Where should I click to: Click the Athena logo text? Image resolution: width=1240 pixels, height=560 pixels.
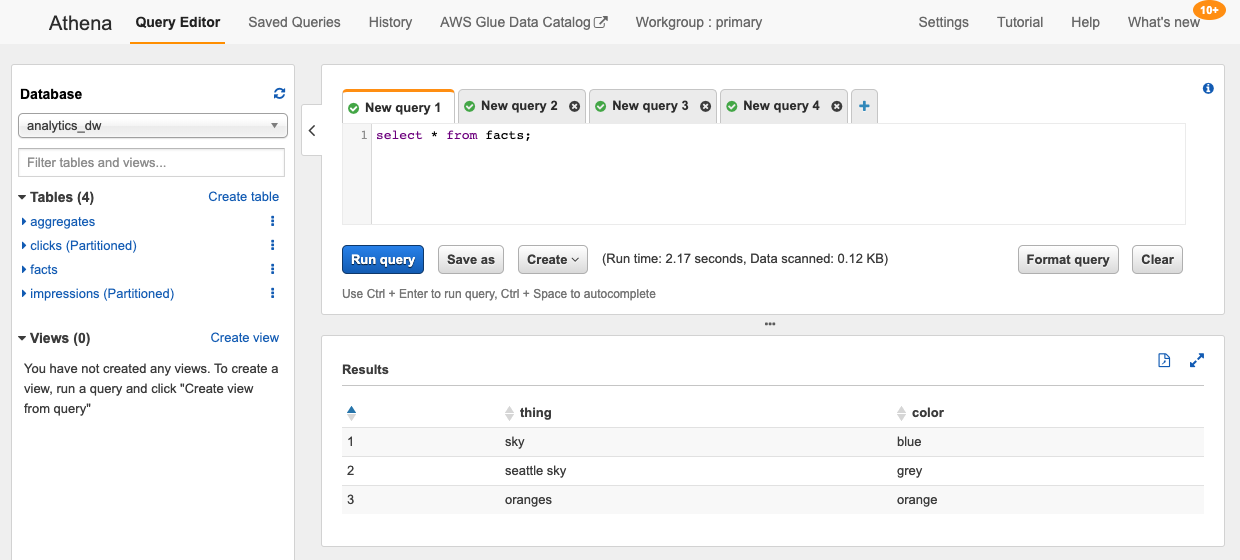click(80, 22)
